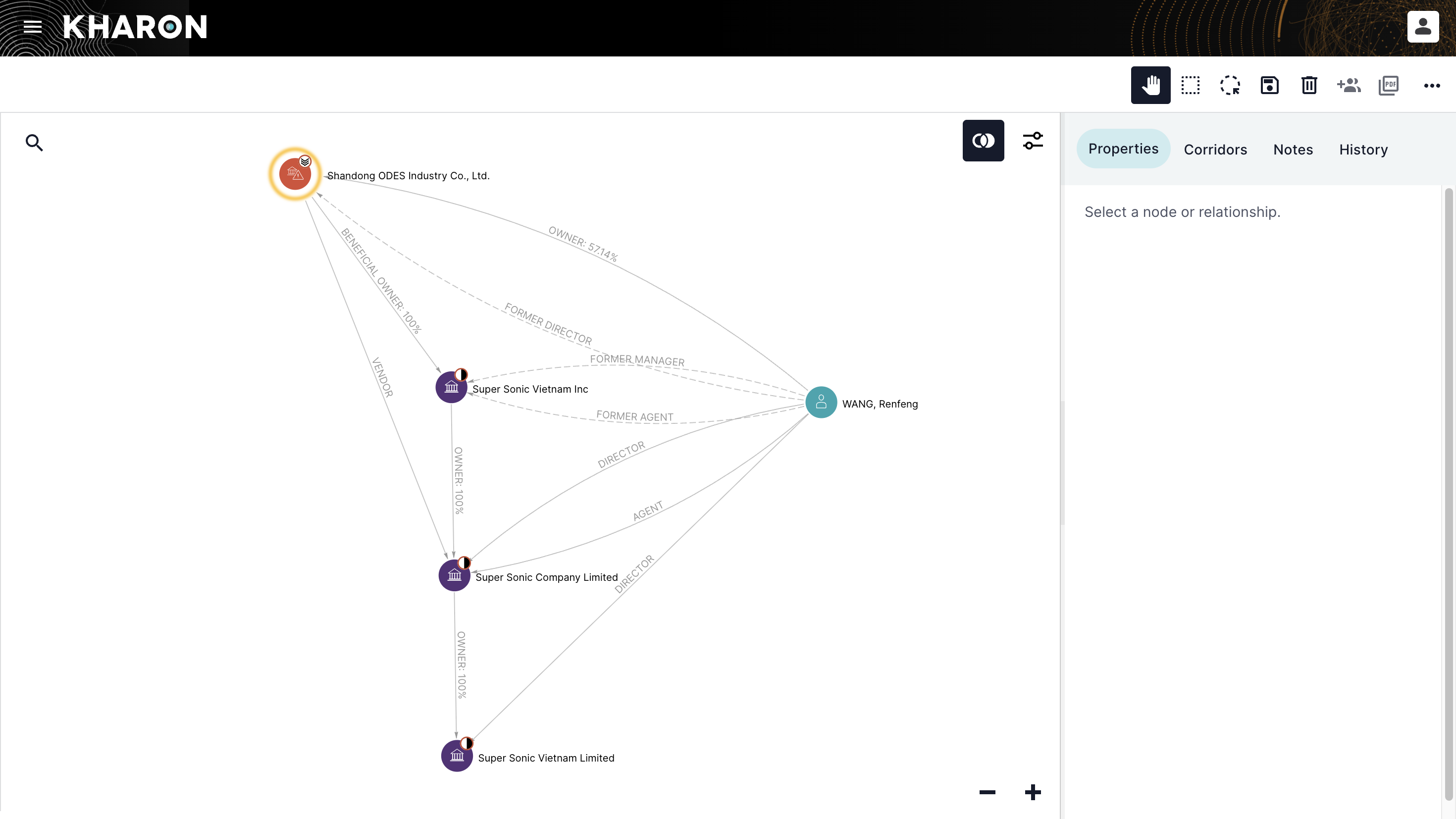
Task: Open the Corridors panel
Action: (1215, 149)
